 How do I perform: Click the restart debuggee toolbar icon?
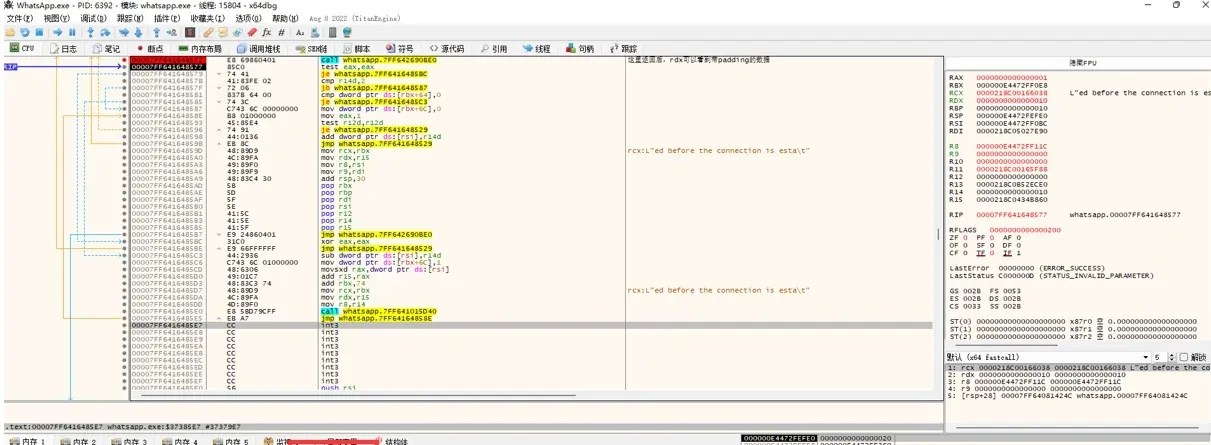(25, 32)
